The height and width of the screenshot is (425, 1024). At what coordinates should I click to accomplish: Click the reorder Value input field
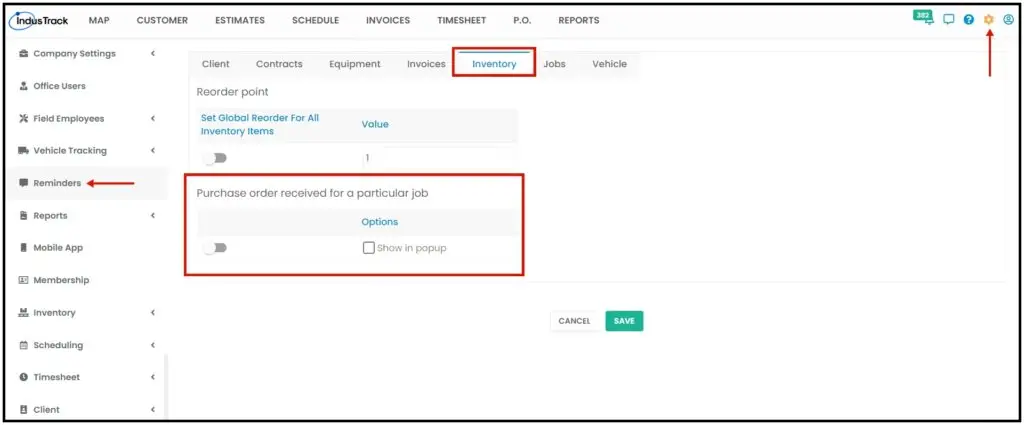click(x=439, y=158)
